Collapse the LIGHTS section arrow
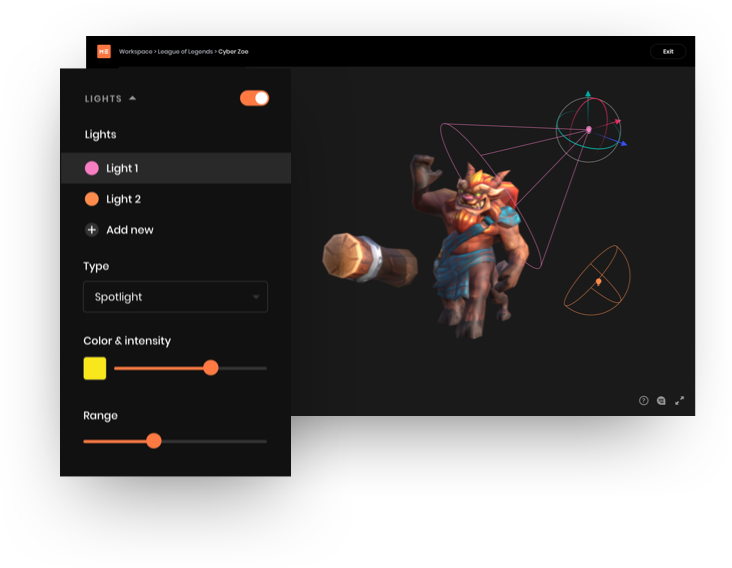The width and height of the screenshot is (732, 568). (133, 98)
